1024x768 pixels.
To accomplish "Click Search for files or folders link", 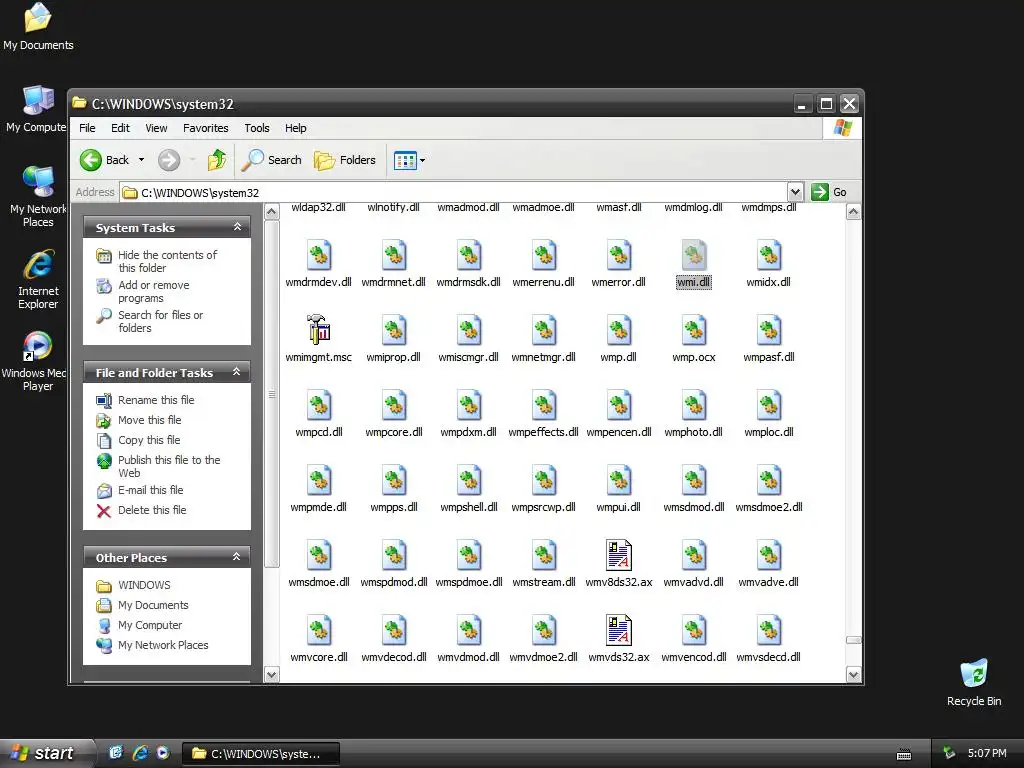I will click(160, 321).
